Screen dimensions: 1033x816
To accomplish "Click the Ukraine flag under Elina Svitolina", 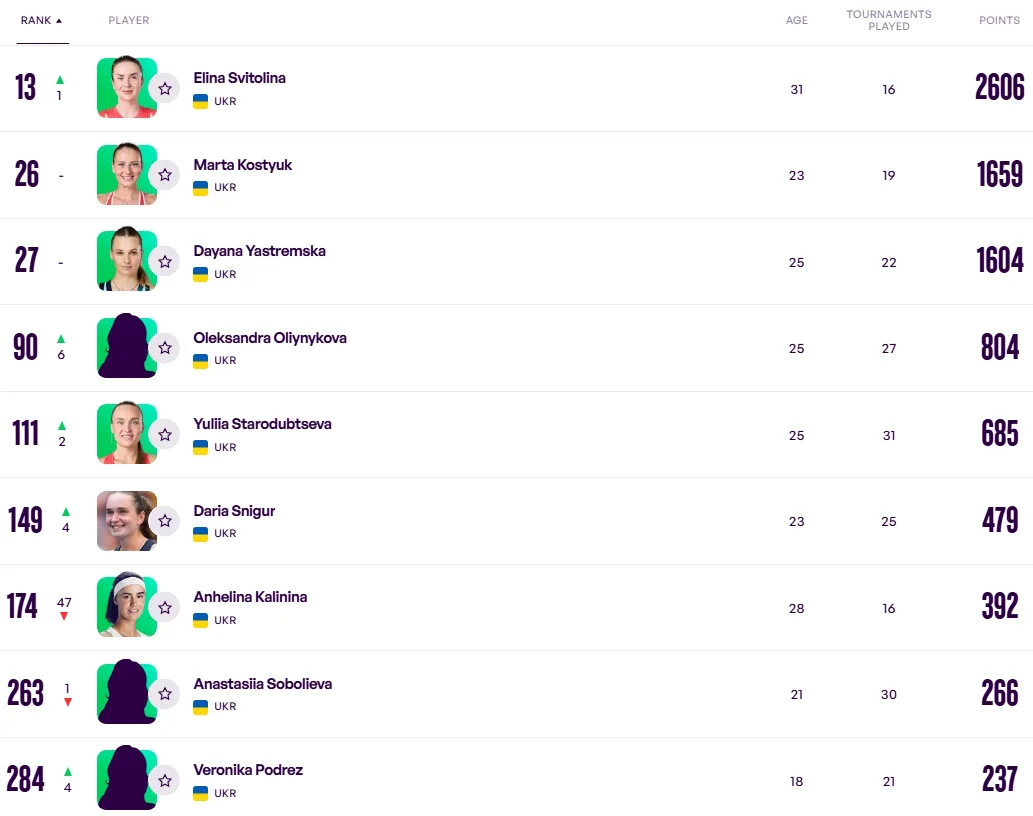I will (200, 101).
